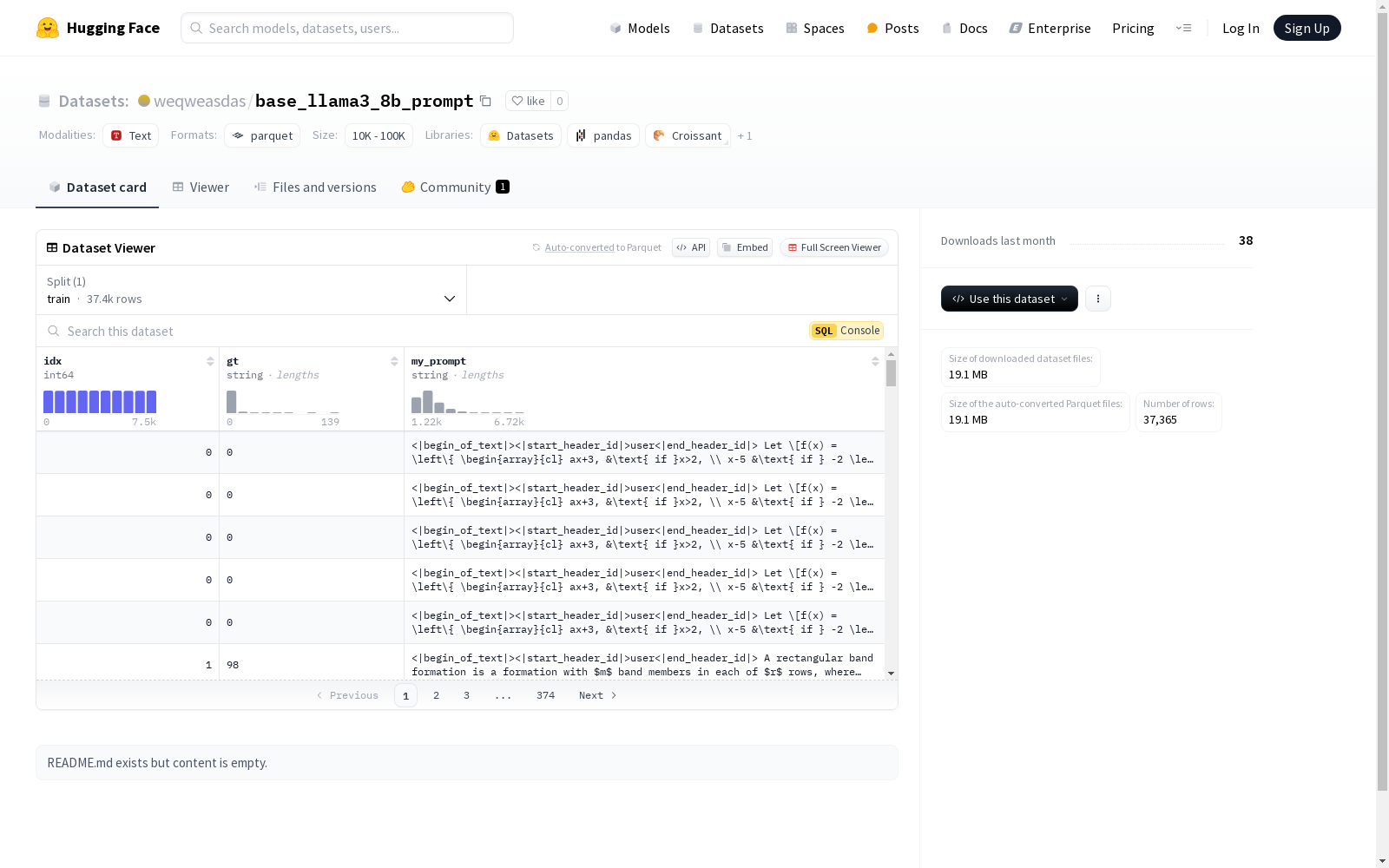Click the Datasets page icon beside title
Viewport: 1389px width, 868px height.
[44, 102]
